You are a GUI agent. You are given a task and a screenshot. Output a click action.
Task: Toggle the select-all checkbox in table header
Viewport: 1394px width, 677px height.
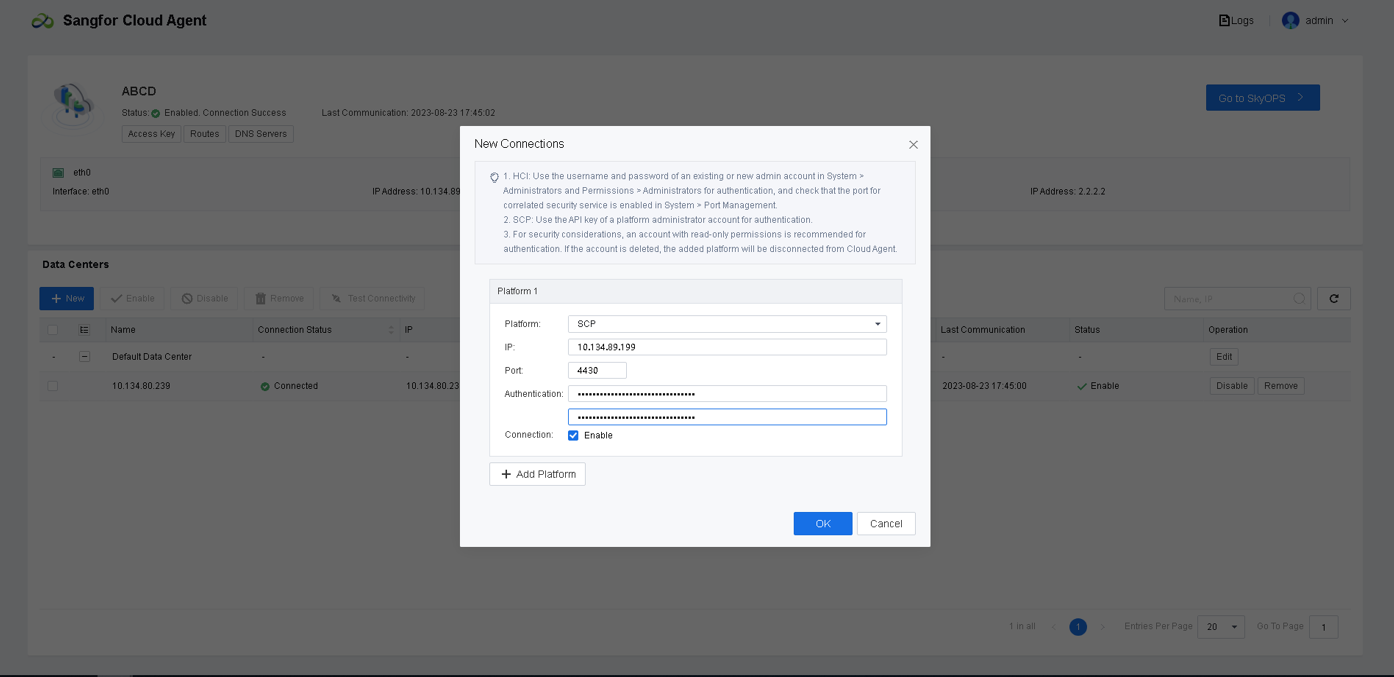[x=53, y=329]
